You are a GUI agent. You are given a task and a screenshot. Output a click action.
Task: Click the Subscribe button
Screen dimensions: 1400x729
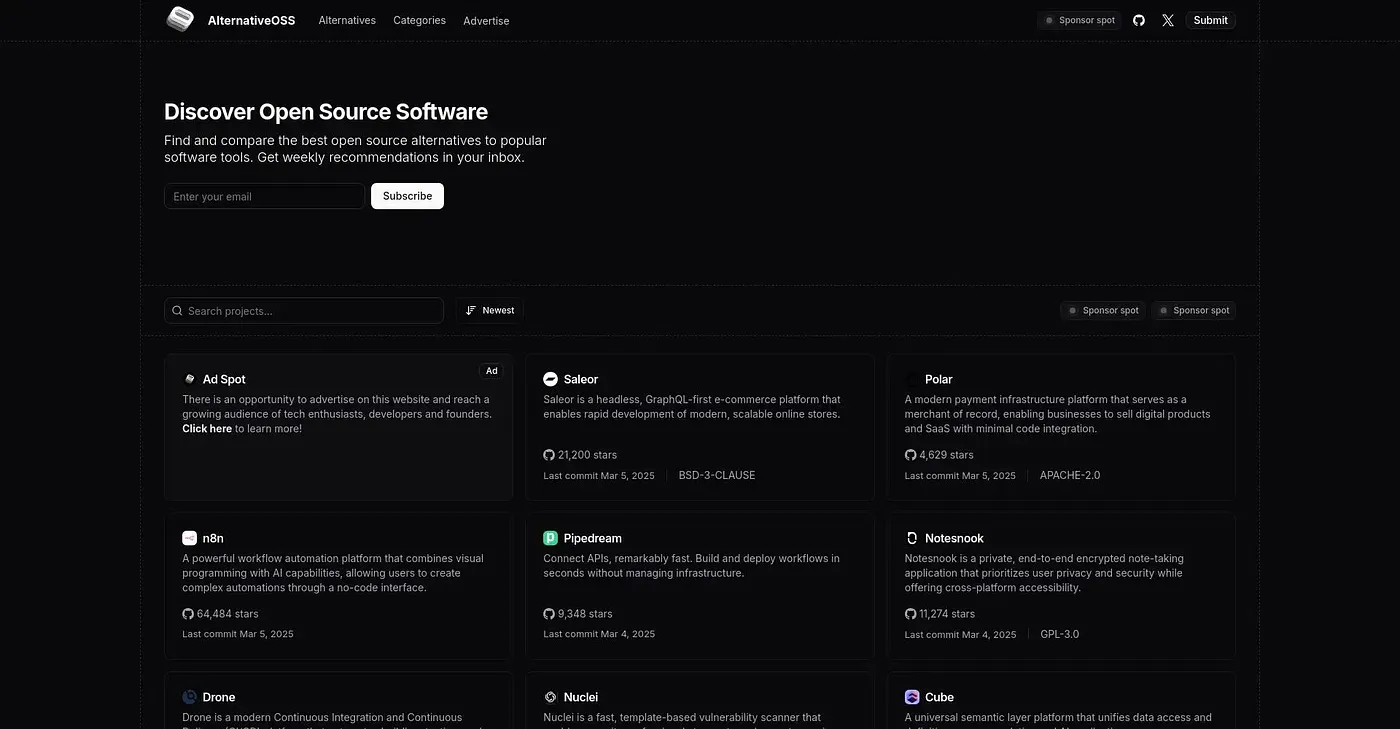[x=407, y=196]
